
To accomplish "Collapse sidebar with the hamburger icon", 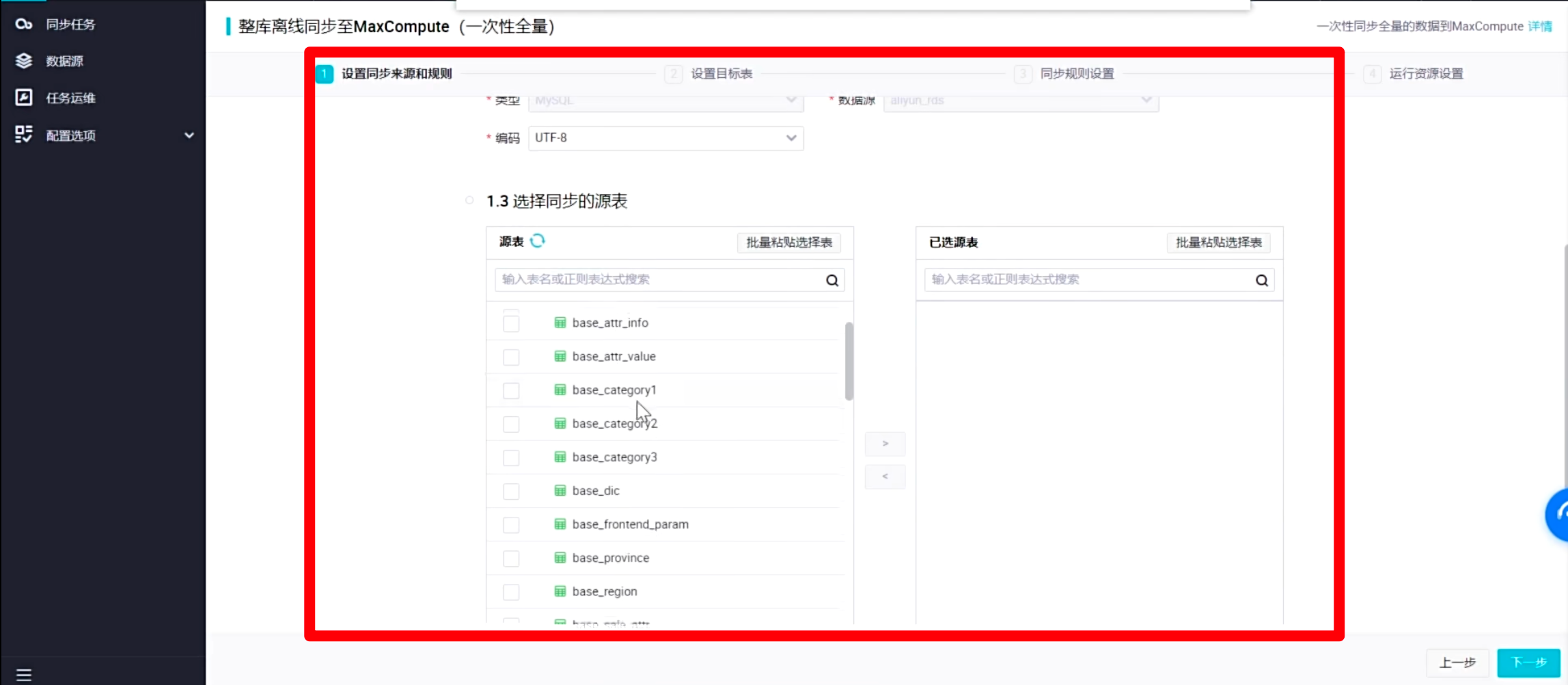I will click(24, 675).
